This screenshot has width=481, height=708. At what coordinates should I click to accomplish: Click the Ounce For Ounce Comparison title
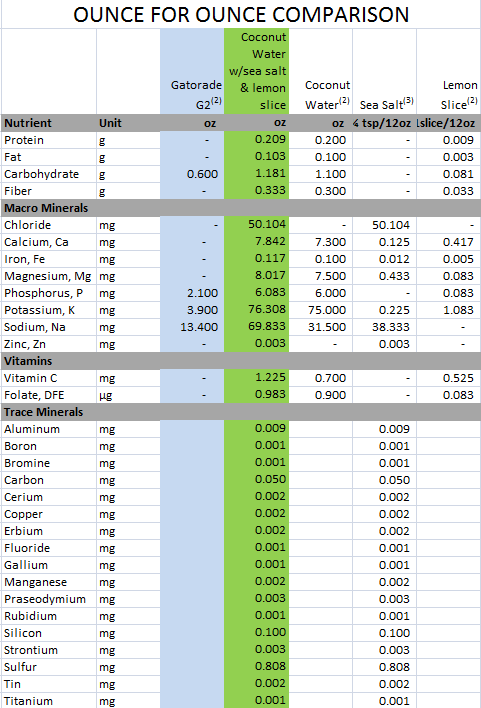241,15
